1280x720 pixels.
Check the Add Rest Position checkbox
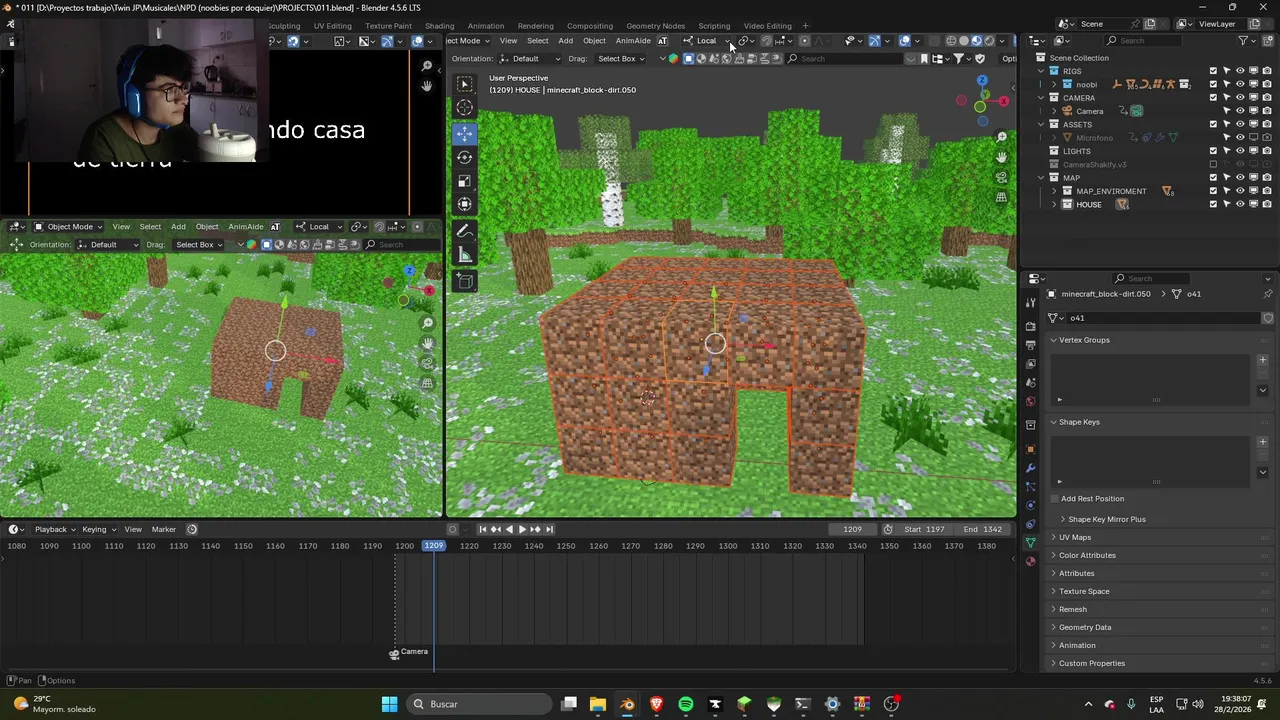click(x=1054, y=499)
